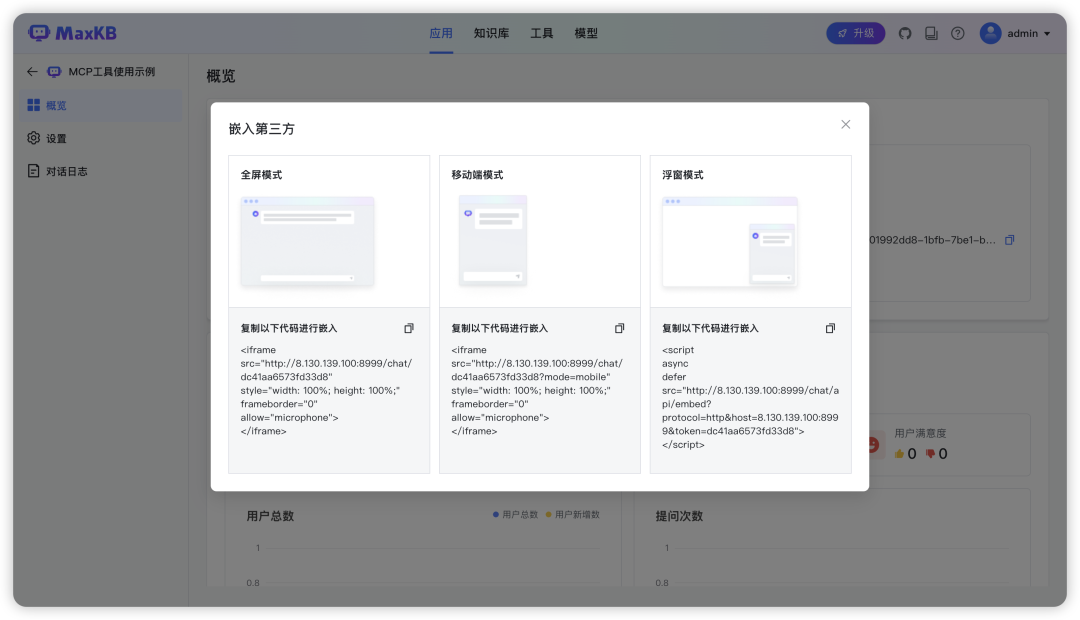Click the 提问次数 chart title
The image size is (1080, 620).
679,516
